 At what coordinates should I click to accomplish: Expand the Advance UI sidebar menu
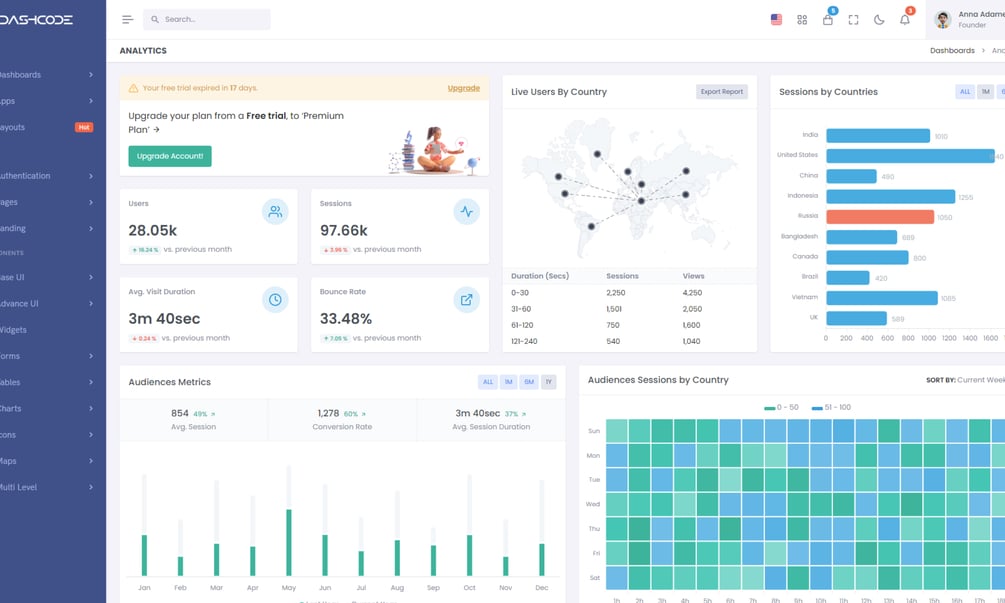pos(46,304)
